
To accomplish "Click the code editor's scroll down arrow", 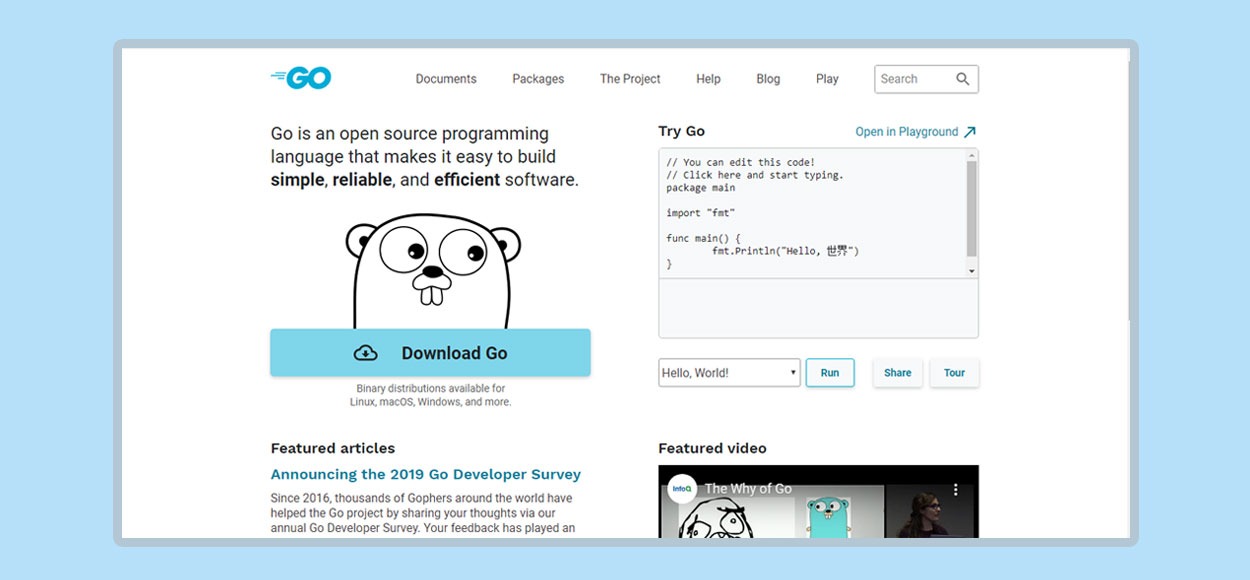I will click(x=972, y=271).
